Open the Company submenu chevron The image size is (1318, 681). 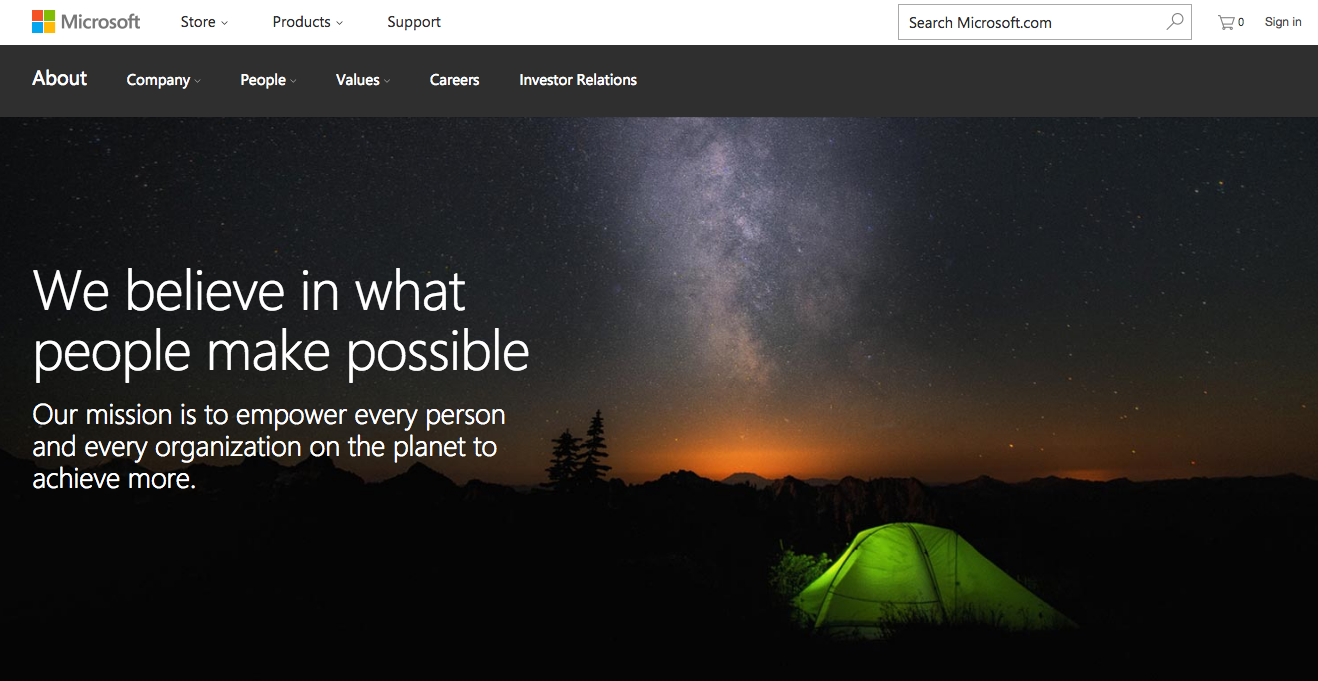197,81
